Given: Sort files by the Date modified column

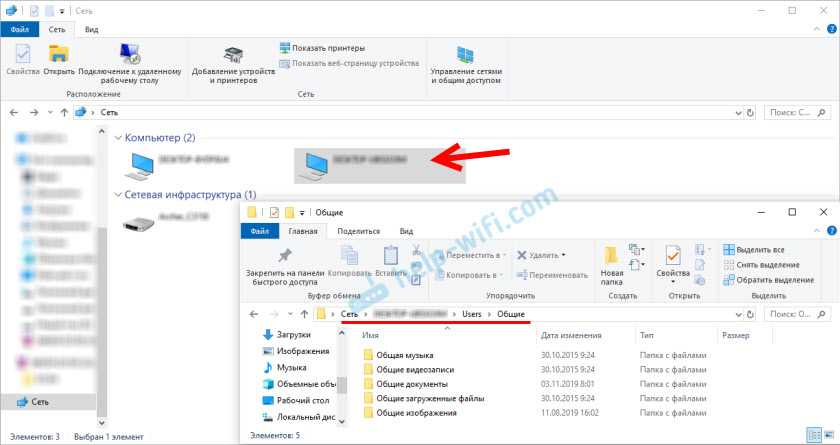Looking at the screenshot, I should [x=572, y=335].
